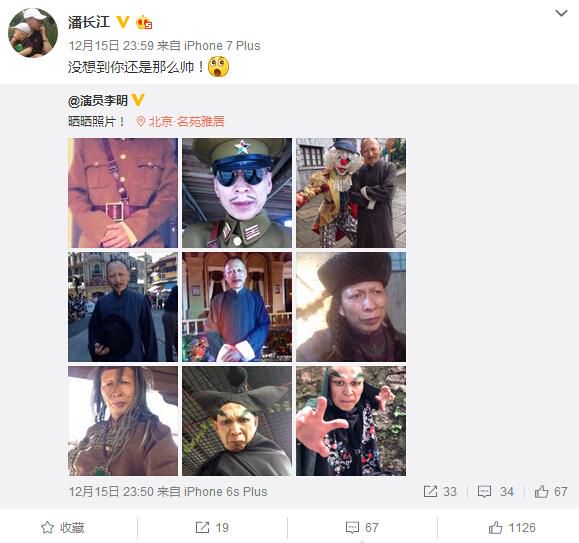The width and height of the screenshot is (579, 543).
Task: Open the clown costume photo thumbnail
Action: (351, 193)
